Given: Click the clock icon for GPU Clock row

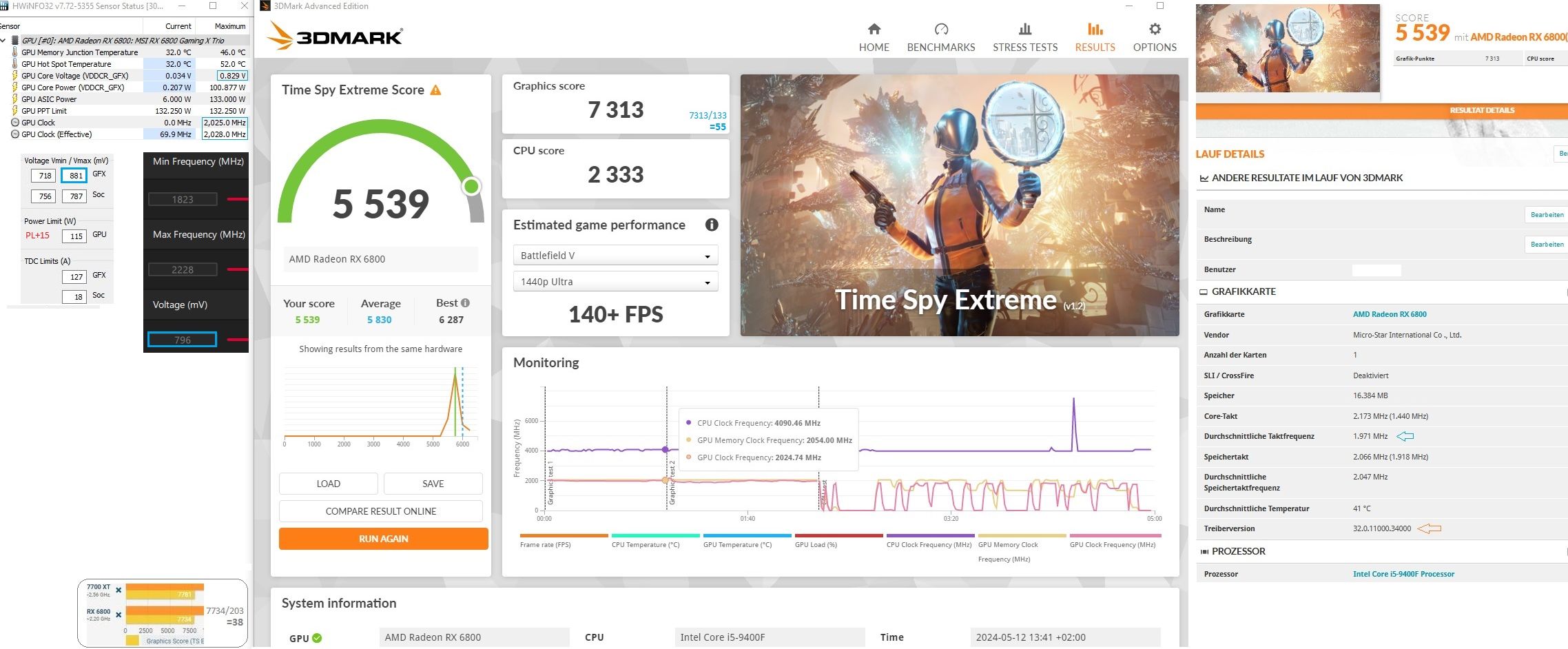Looking at the screenshot, I should 15,123.
